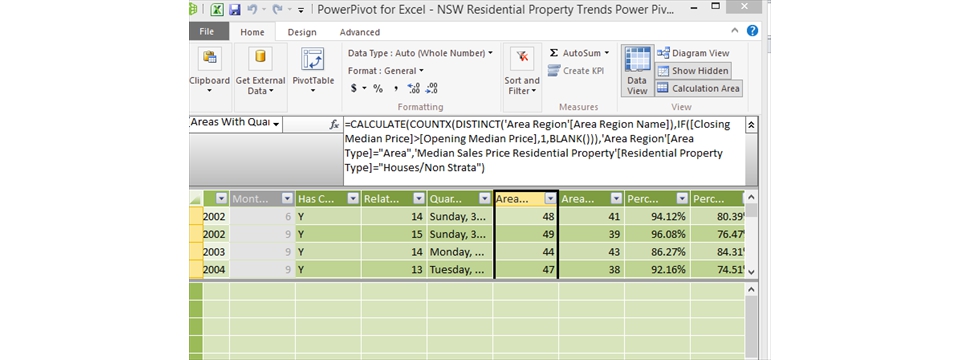
Task: Switch to Data View
Action: click(637, 70)
